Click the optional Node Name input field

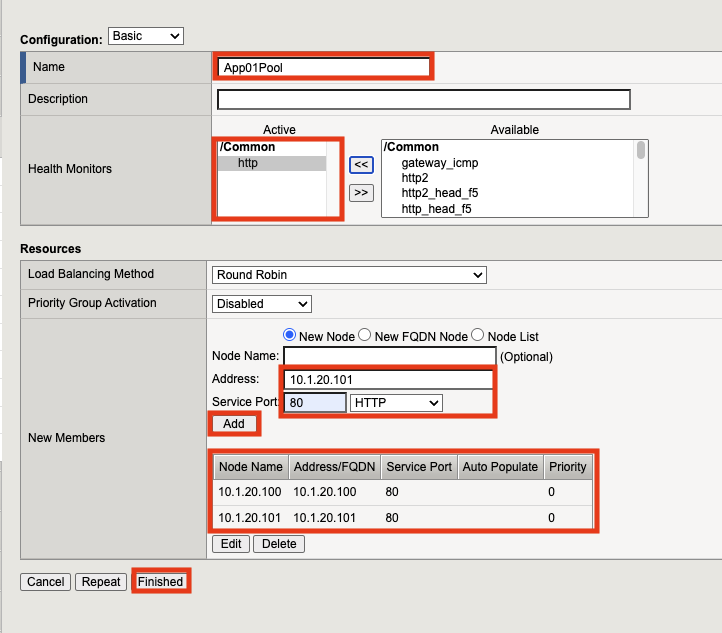[390, 356]
